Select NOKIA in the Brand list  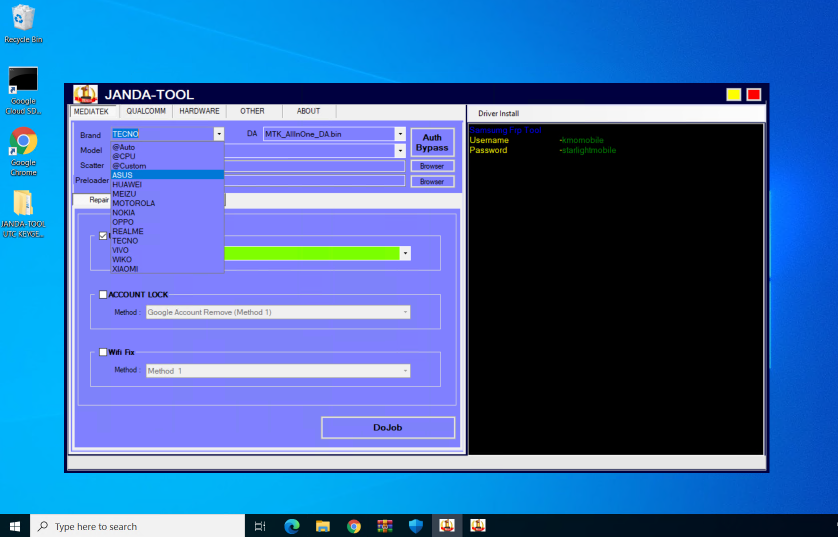(167, 212)
